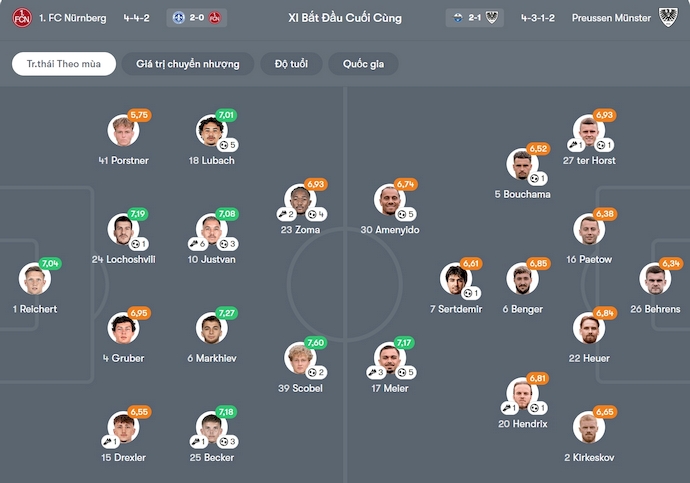Click goalkeeper Reichert's player photo
This screenshot has height=483, width=690.
35,279
